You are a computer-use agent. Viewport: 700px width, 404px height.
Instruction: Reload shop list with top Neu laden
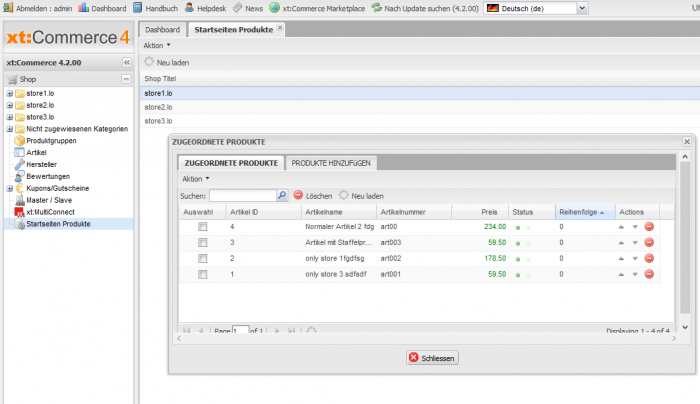[x=167, y=62]
